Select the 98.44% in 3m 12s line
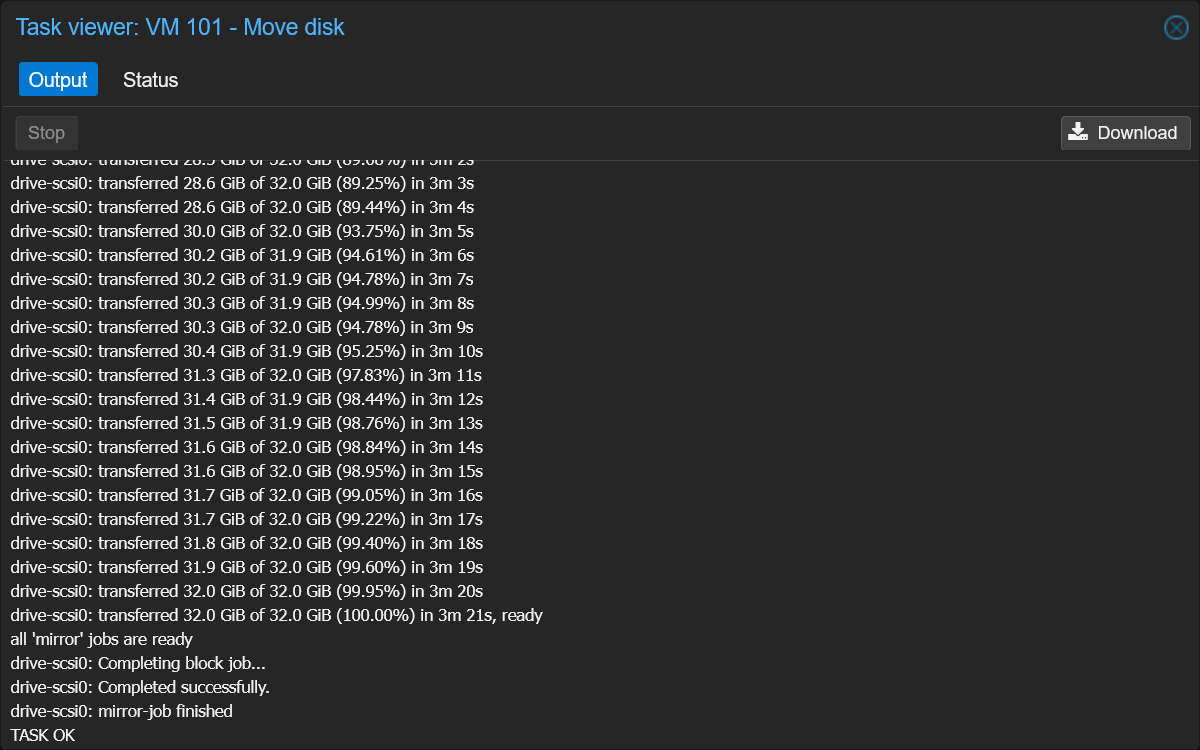Screen dimensions: 1200x750 click(x=247, y=399)
